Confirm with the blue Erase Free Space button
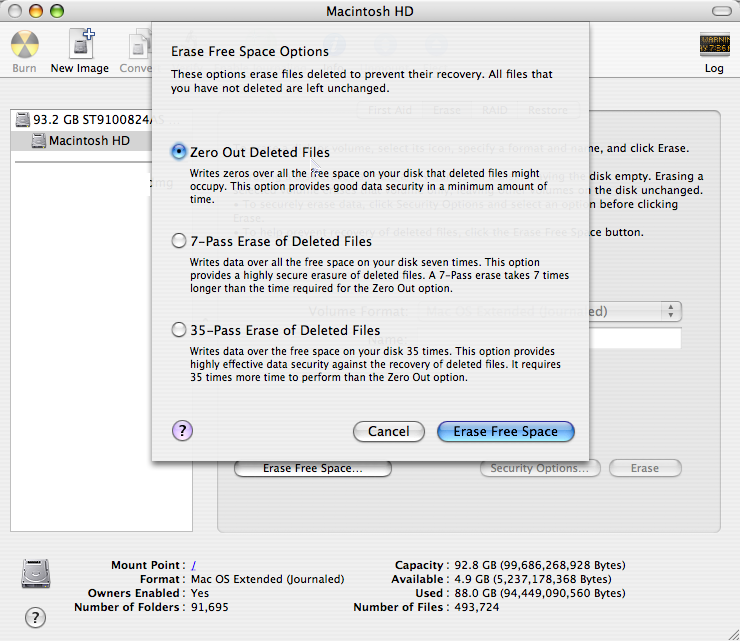 (505, 431)
